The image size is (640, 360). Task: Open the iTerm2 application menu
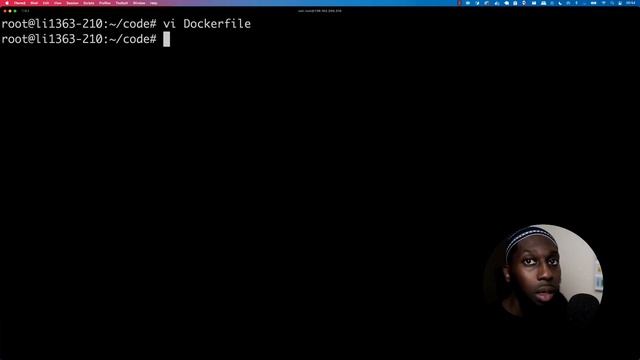(x=20, y=3)
